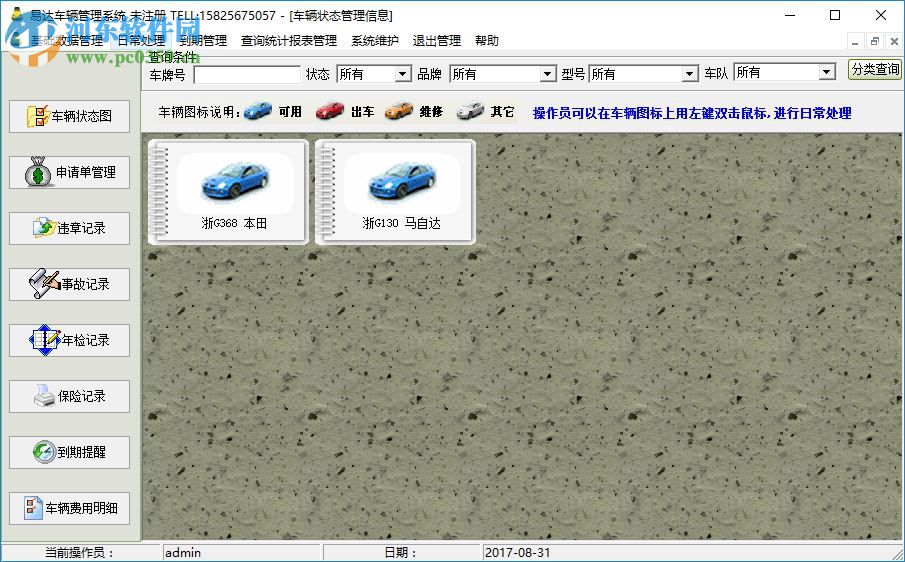Click the blue operator hint text
Screen dimensions: 905x562
pos(692,113)
